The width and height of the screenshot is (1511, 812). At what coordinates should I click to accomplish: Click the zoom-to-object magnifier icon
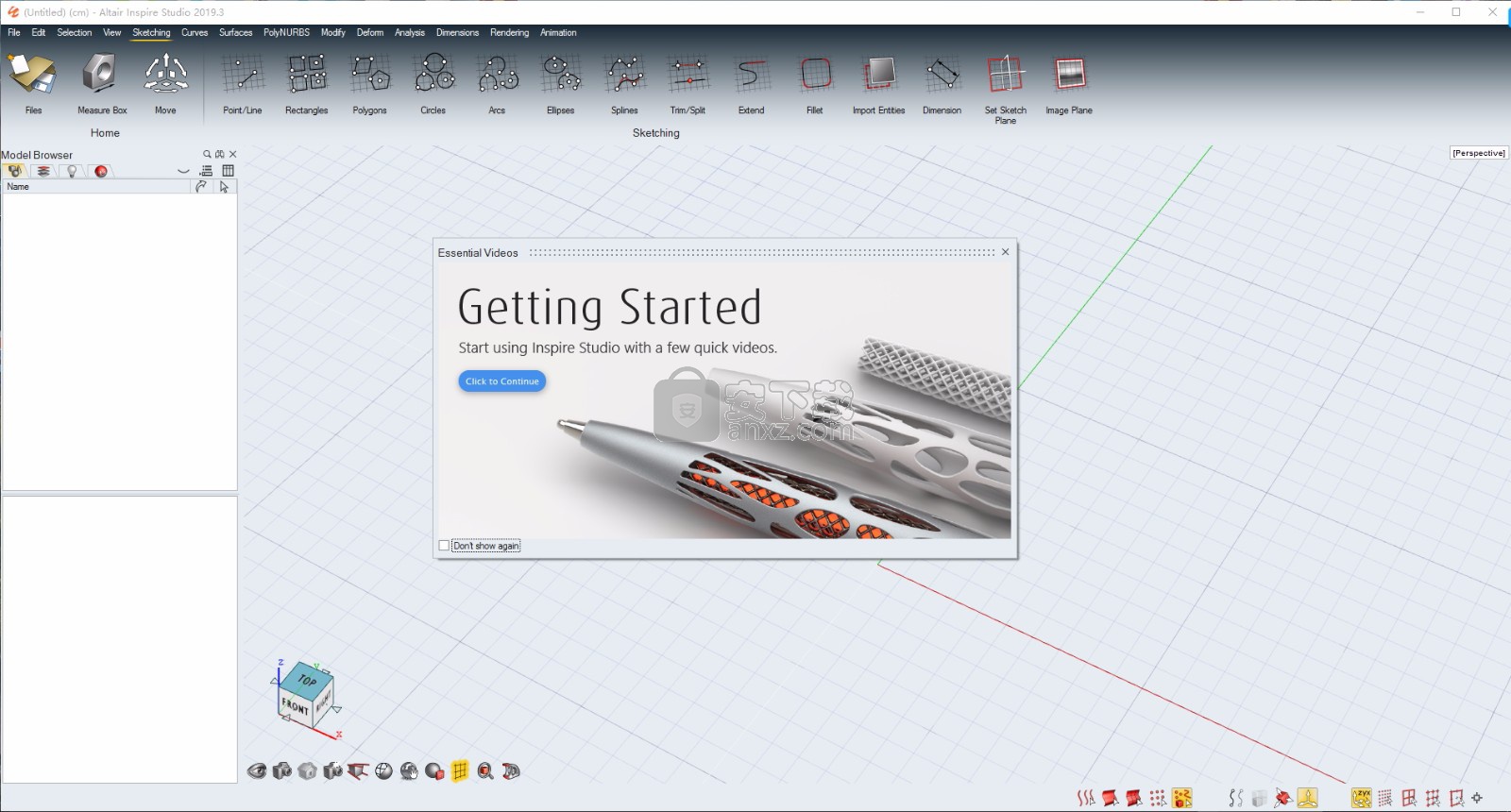[485, 771]
